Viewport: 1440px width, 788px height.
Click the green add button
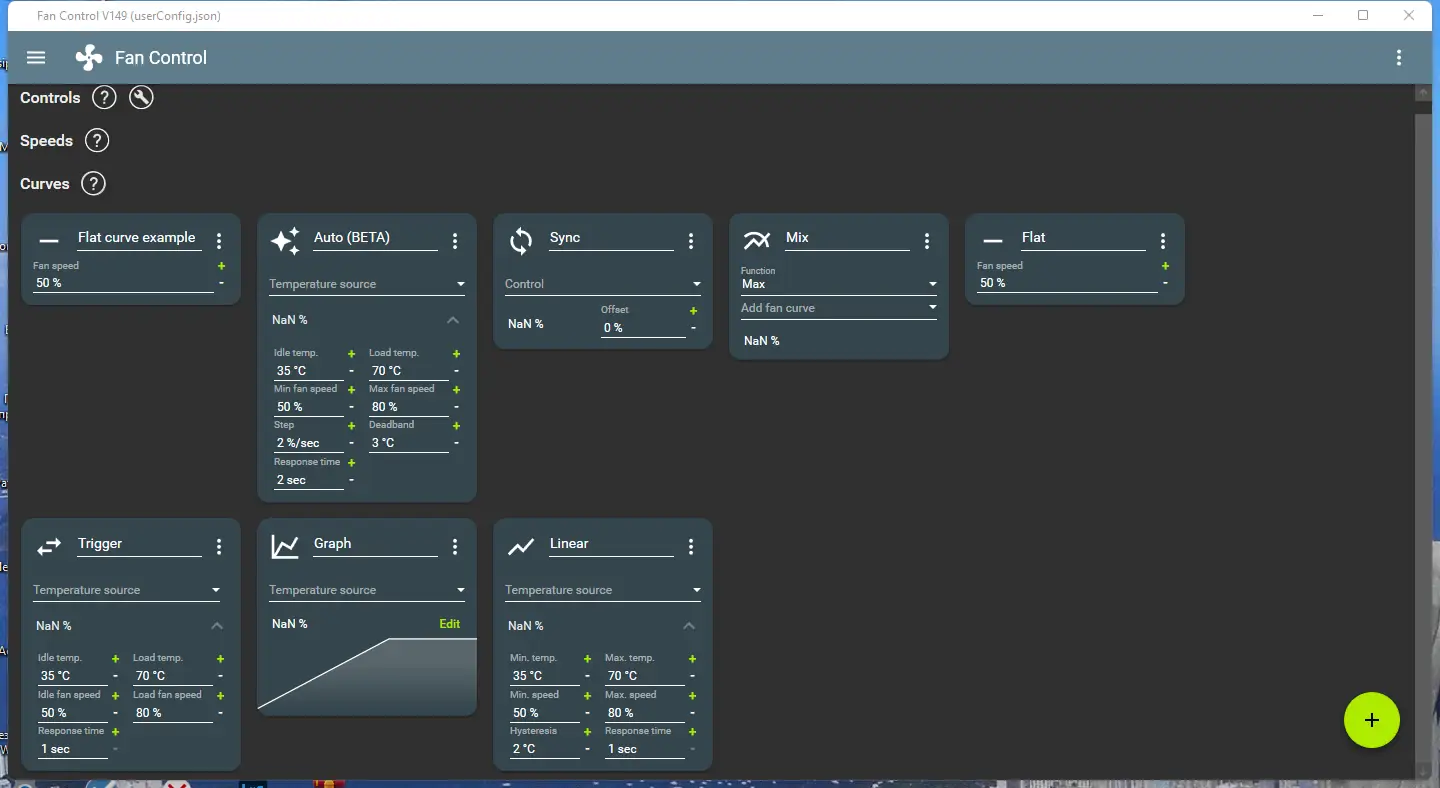pyautogui.click(x=1372, y=720)
